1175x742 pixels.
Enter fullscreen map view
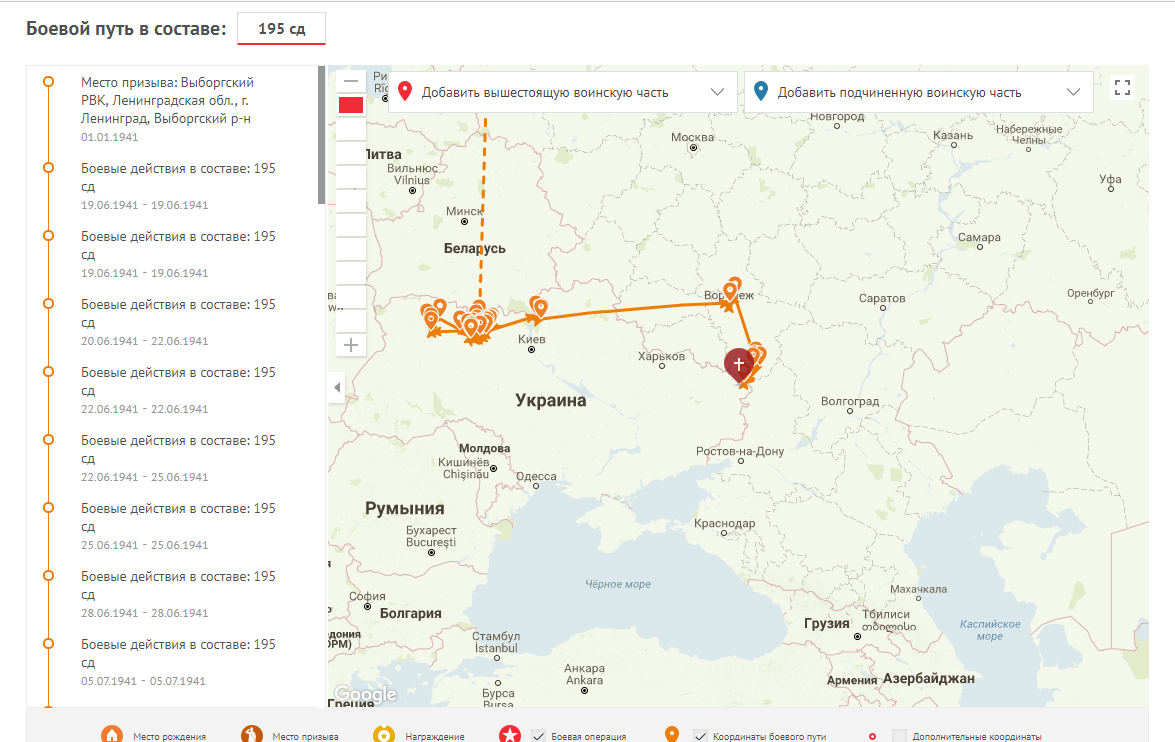tap(1122, 88)
